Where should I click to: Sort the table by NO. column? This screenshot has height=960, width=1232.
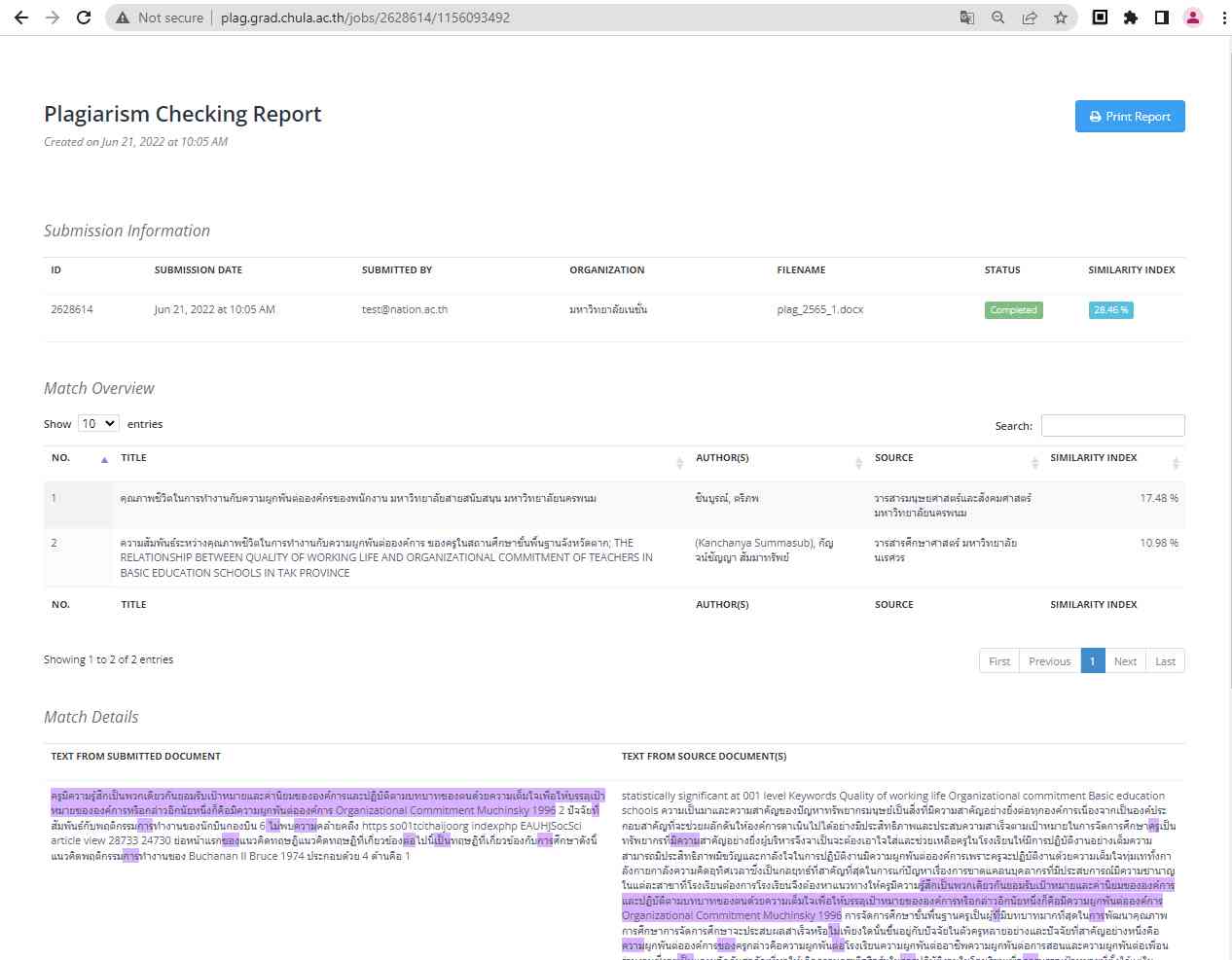(78, 458)
